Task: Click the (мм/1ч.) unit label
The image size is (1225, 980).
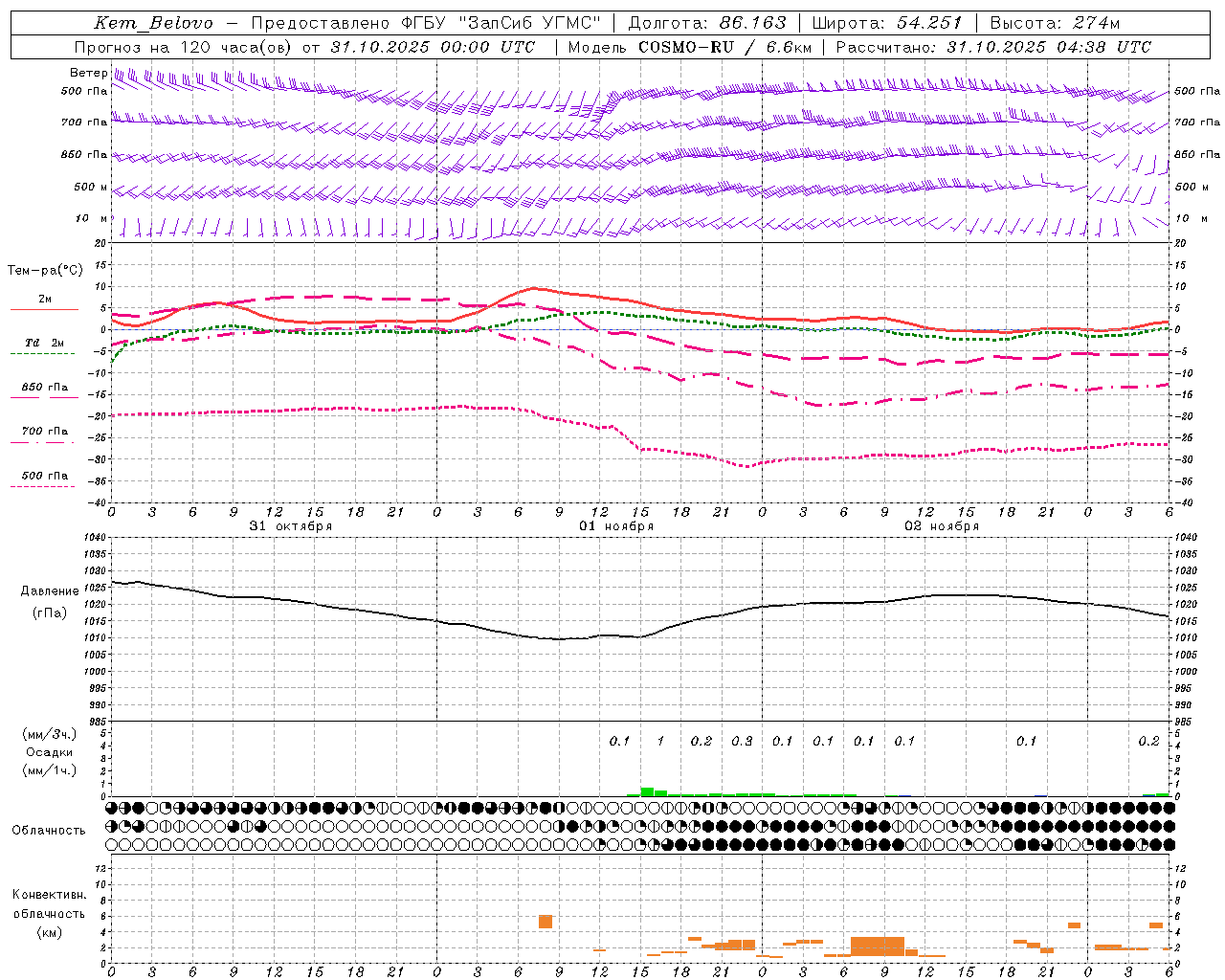Action: (50, 770)
